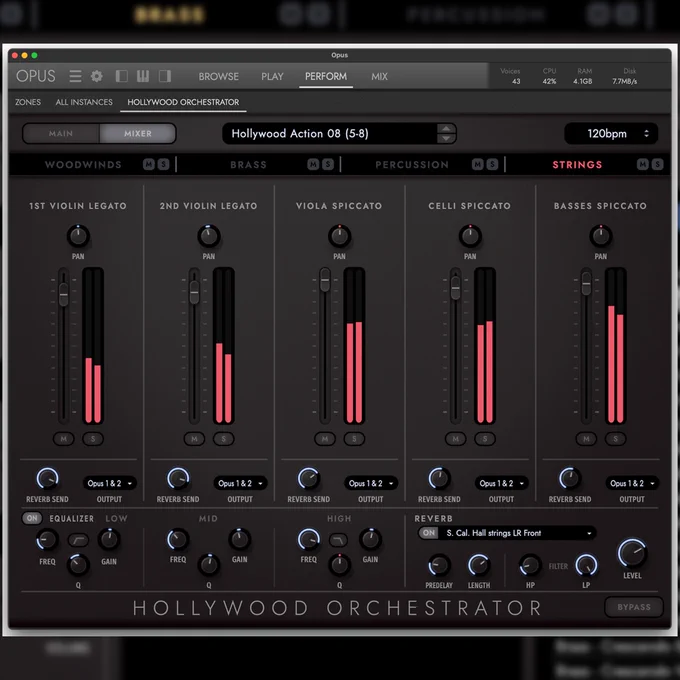
Task: Adjust the Basses Spiccato pan knob
Action: [x=601, y=236]
